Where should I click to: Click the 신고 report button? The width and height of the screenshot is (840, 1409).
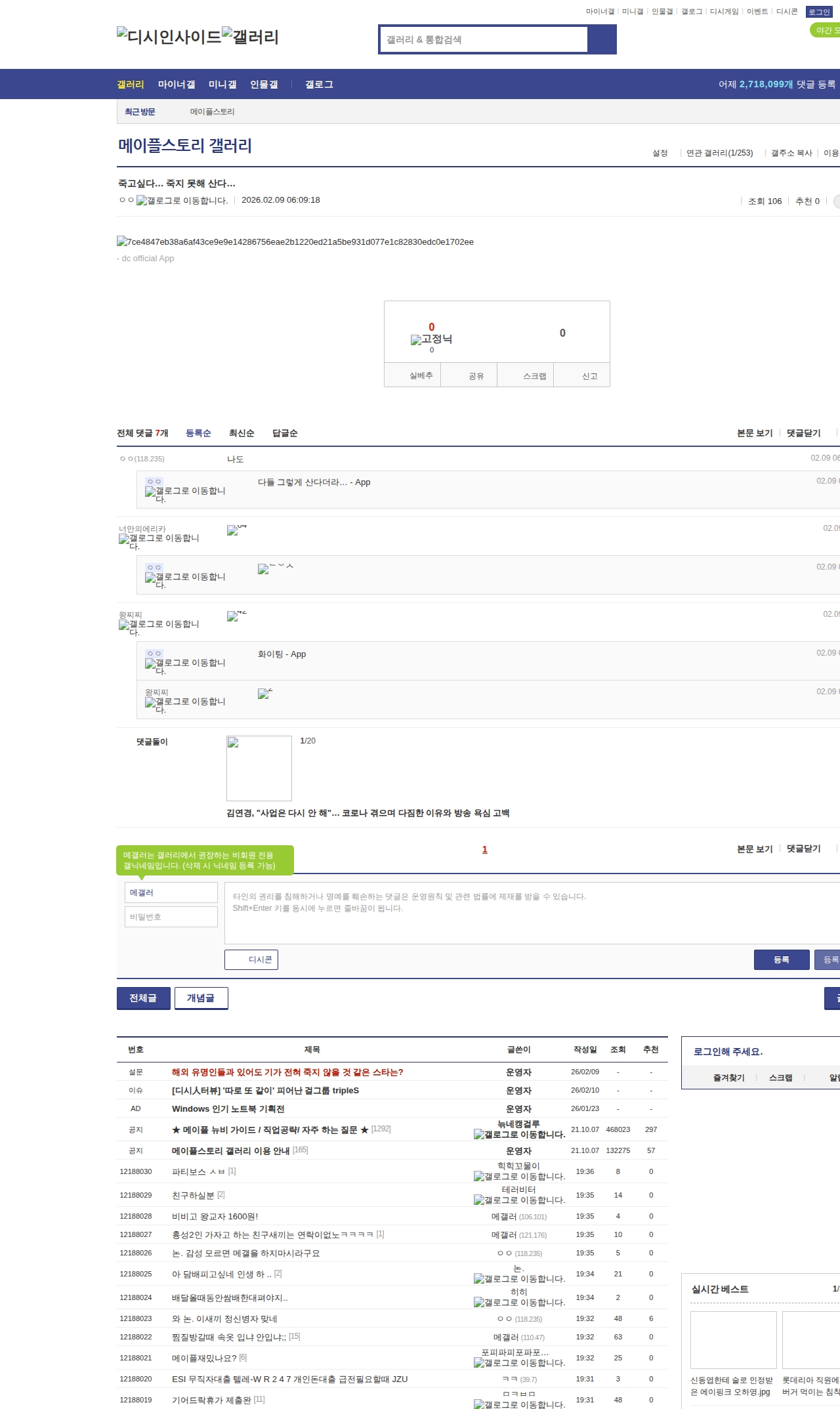click(589, 376)
